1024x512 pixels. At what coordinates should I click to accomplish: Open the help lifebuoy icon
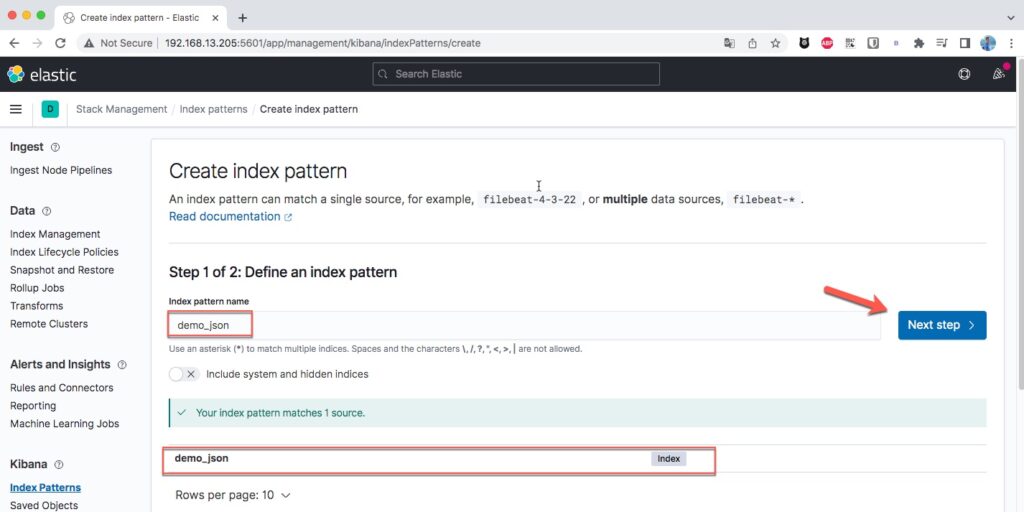(964, 74)
